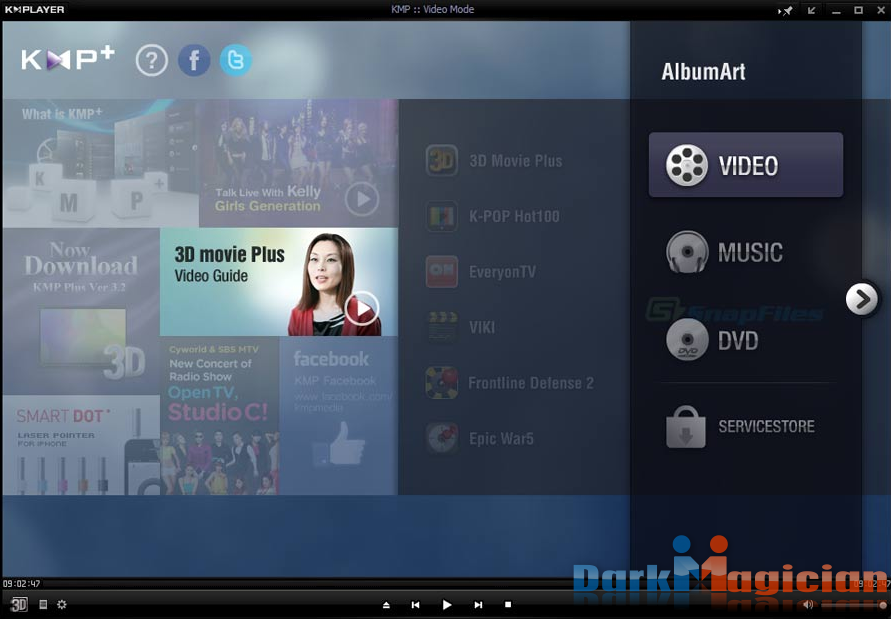Open the Open TV Studio C tile
This screenshot has height=619, width=891.
(219, 416)
